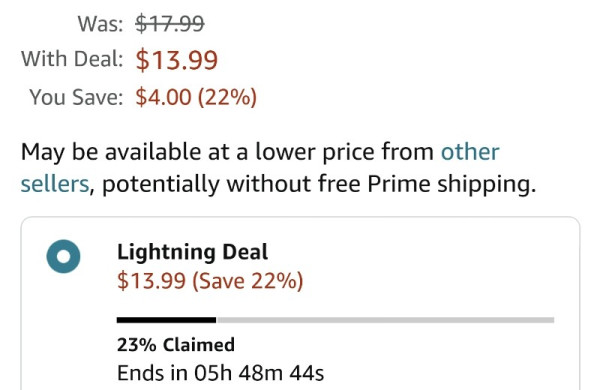Open the "other" link on first line
Screen dimensions: 600x390
[x=470, y=152]
